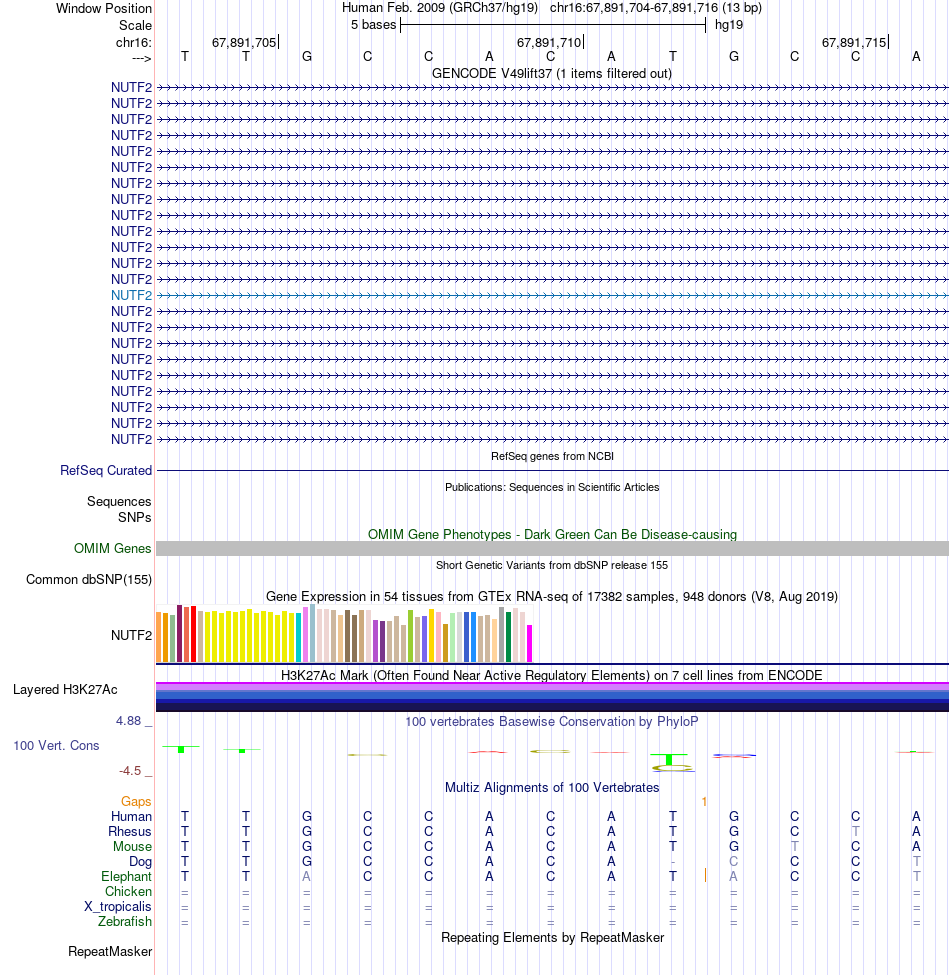
Task: Click the ---> strand direction arrow label
Action: (x=142, y=58)
